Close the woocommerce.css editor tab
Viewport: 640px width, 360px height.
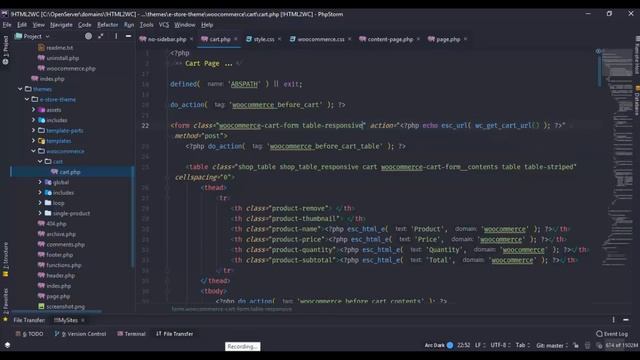tap(350, 39)
